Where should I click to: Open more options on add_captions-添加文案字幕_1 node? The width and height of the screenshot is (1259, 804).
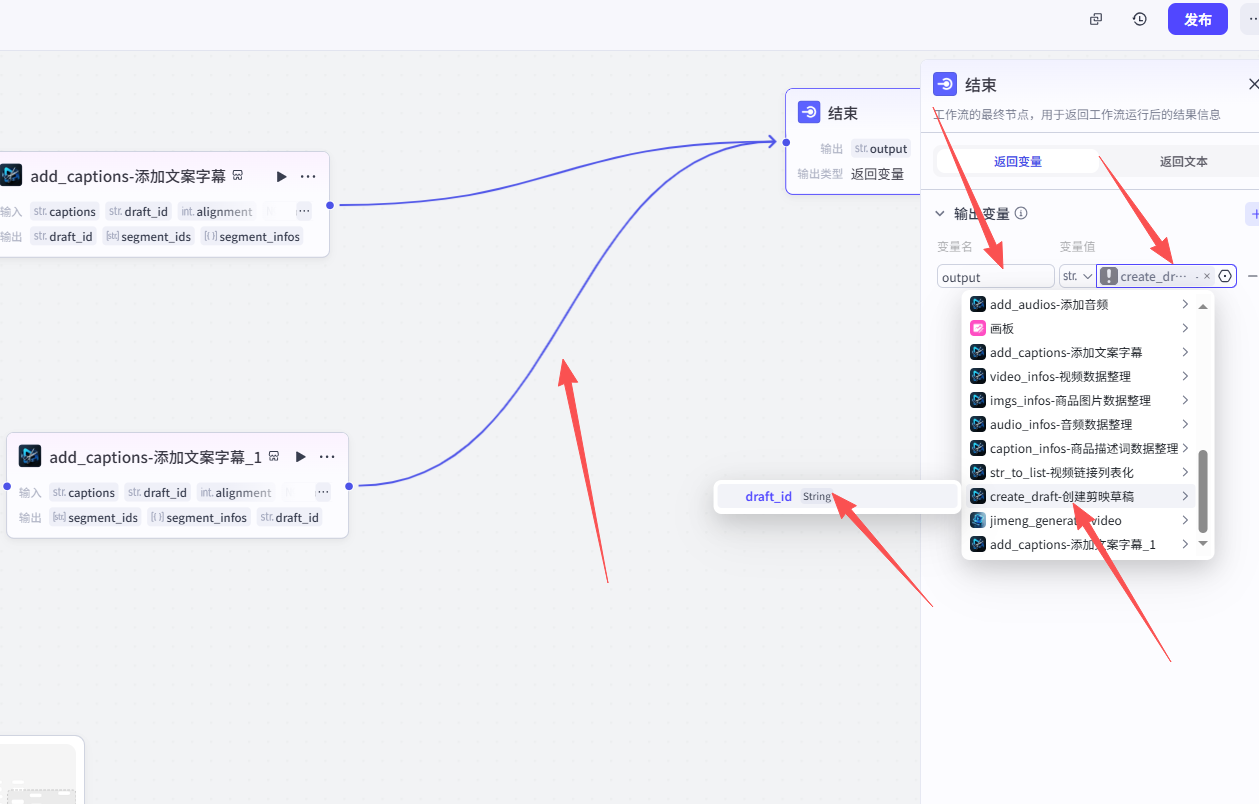[x=327, y=457]
